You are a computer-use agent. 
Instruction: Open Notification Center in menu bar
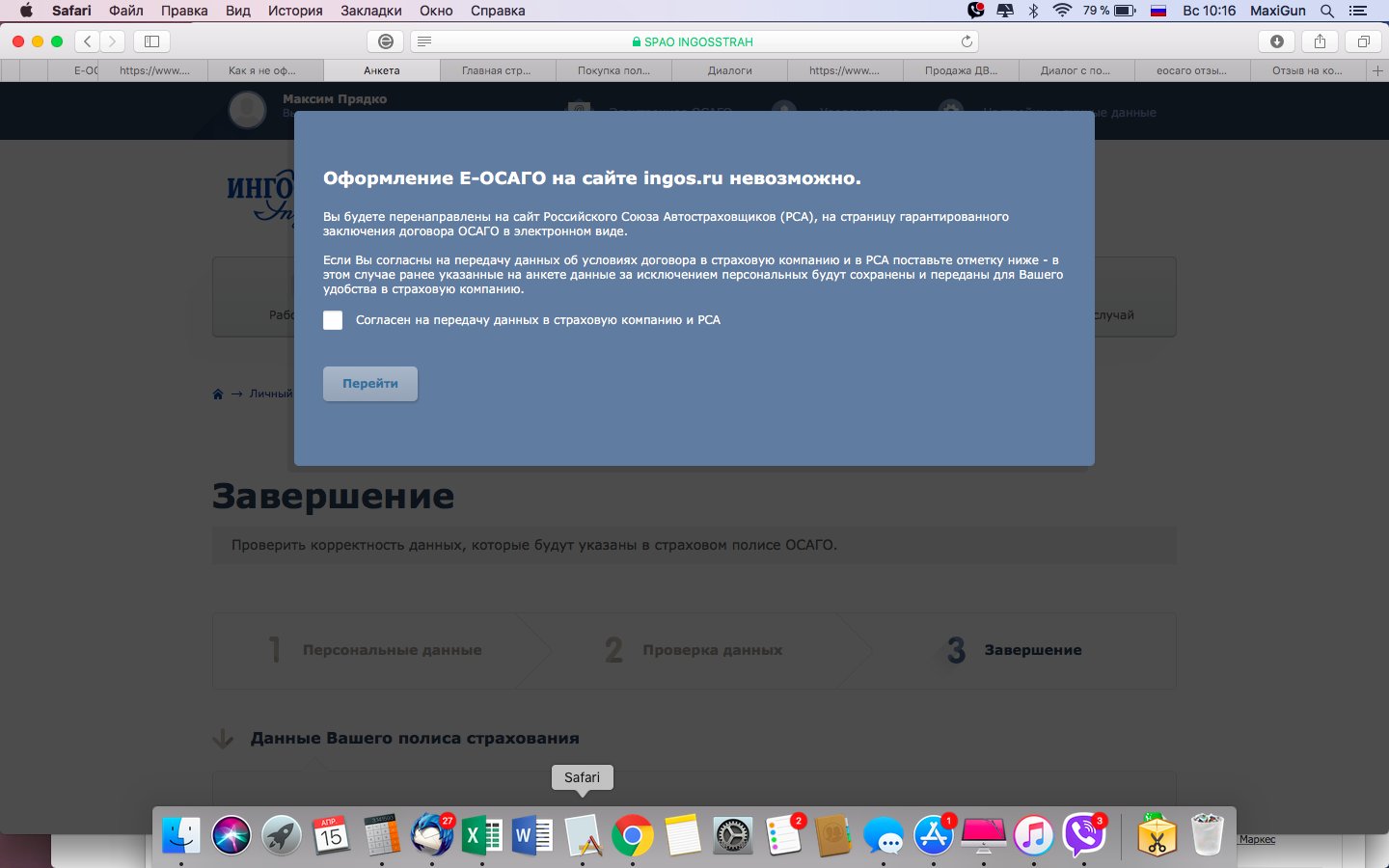[1358, 11]
